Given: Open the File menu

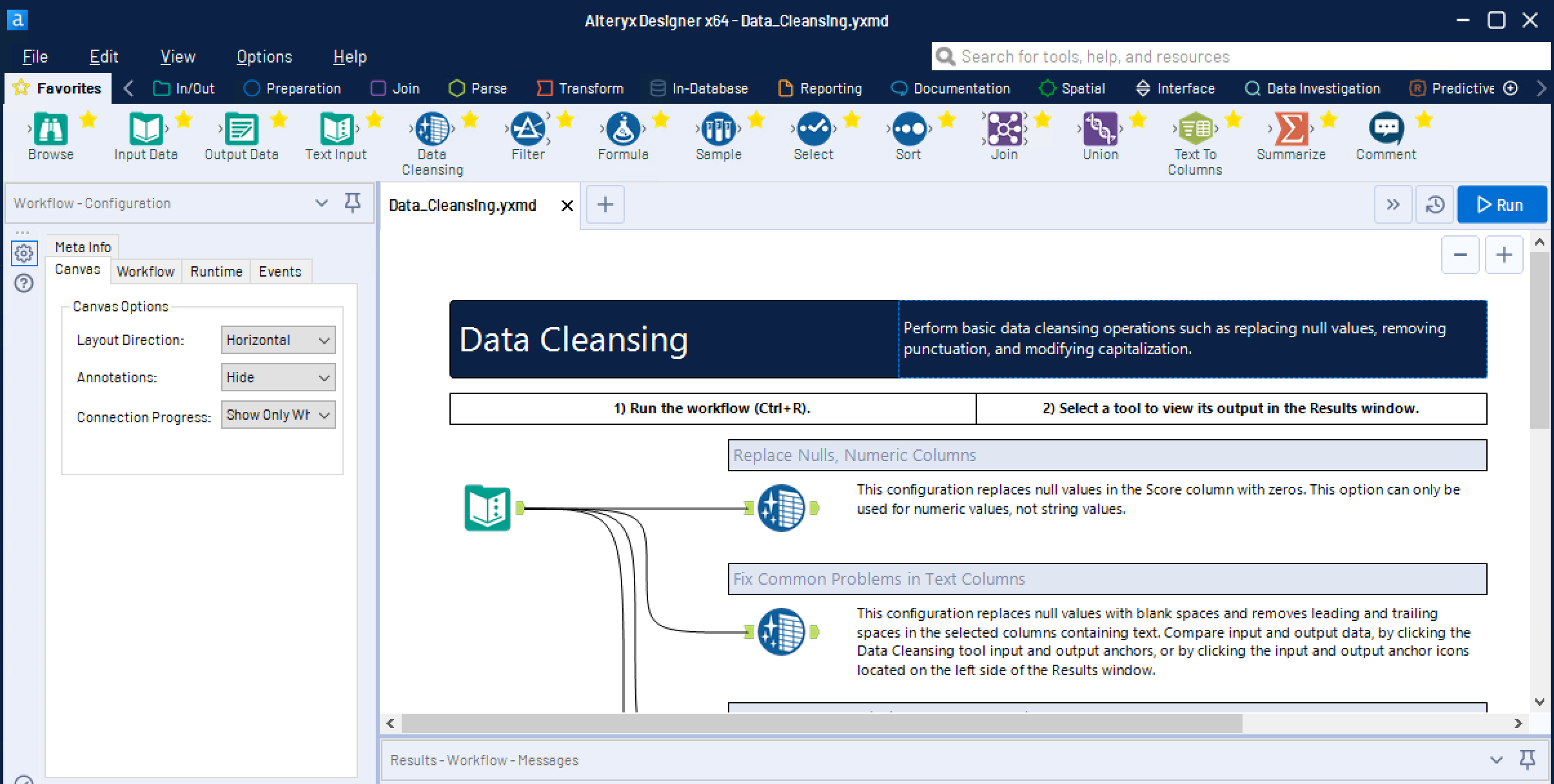Looking at the screenshot, I should click(35, 57).
